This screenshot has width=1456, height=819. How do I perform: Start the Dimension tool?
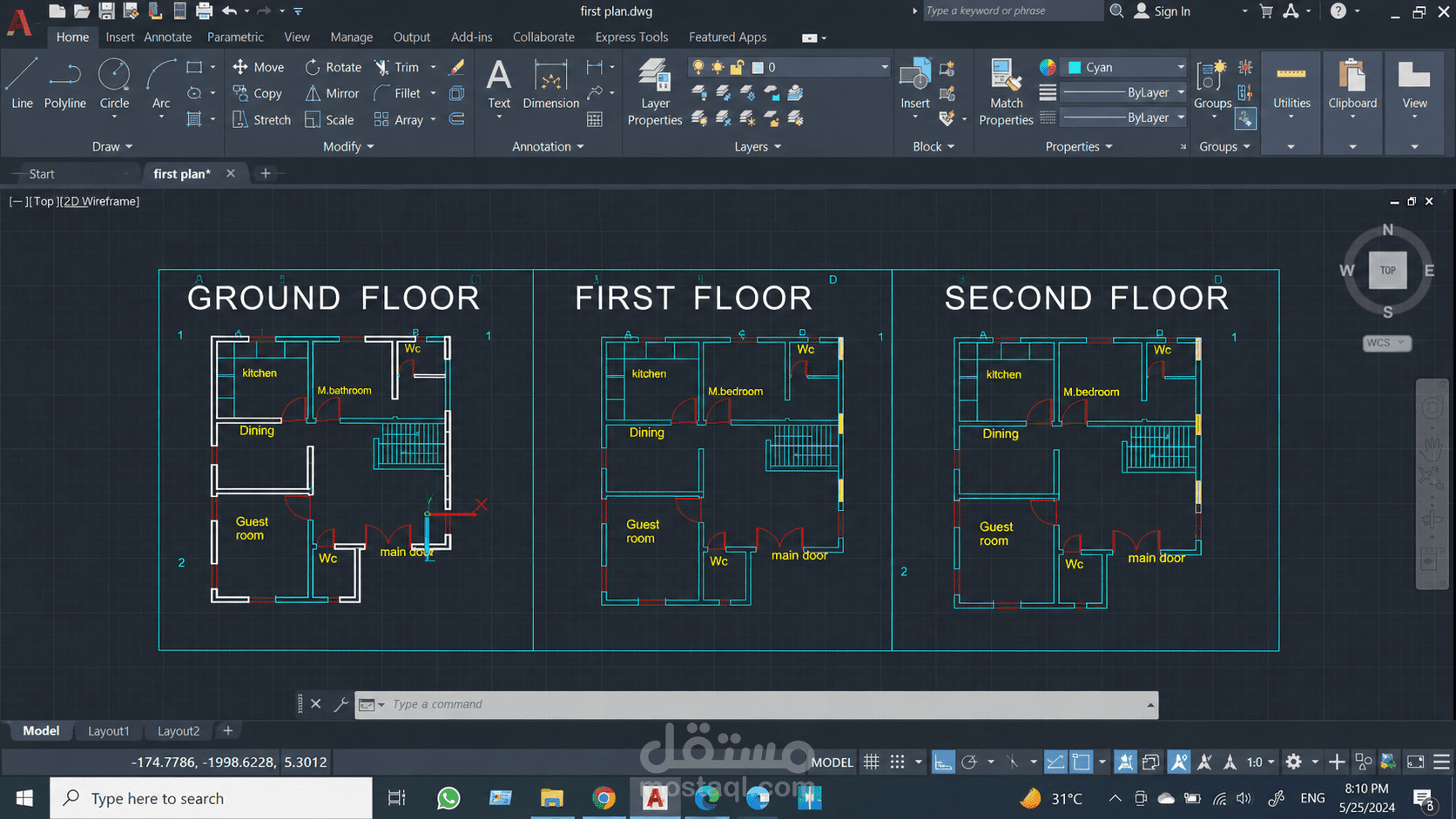550,84
